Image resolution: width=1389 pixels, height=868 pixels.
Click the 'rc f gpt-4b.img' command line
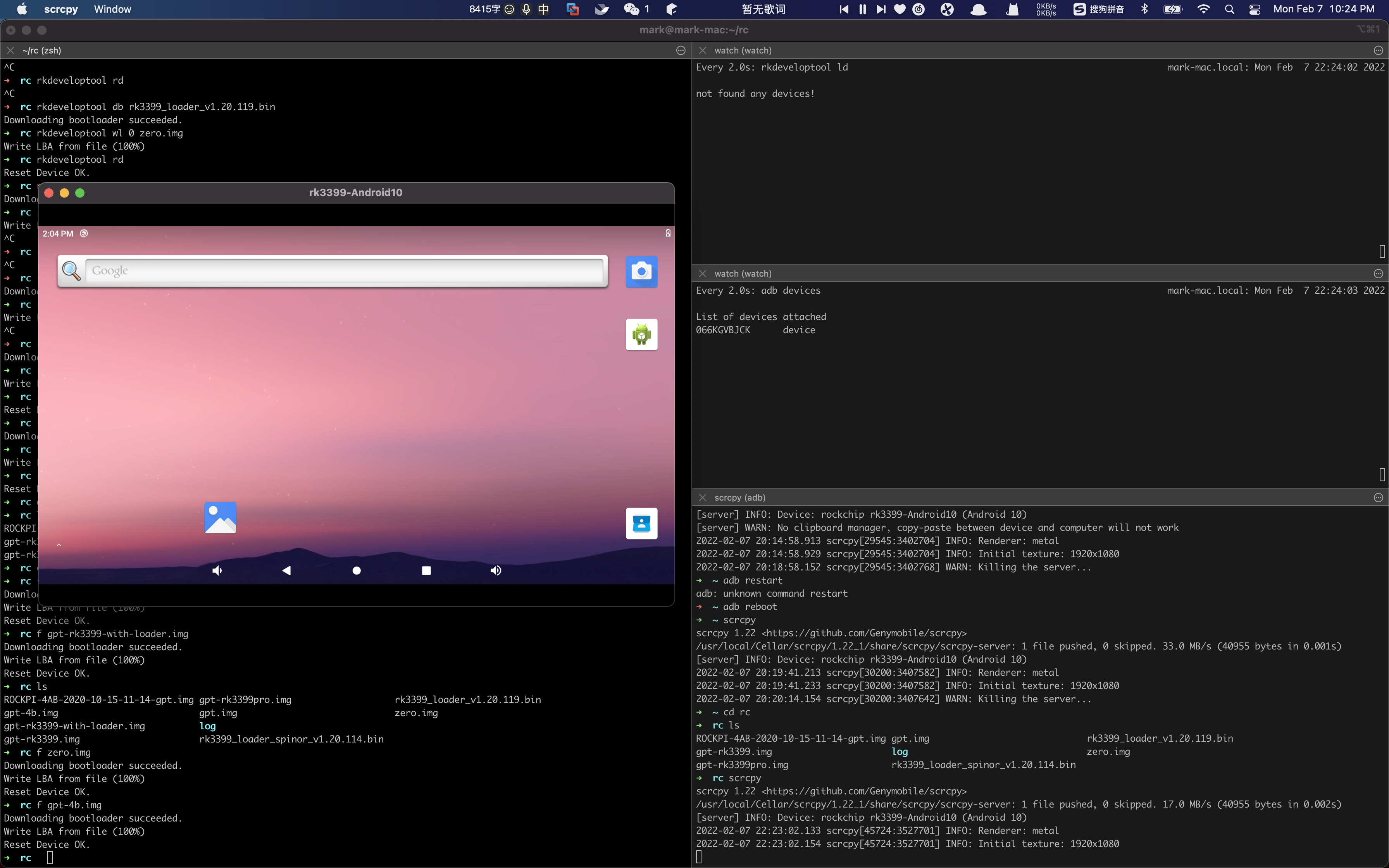61,805
